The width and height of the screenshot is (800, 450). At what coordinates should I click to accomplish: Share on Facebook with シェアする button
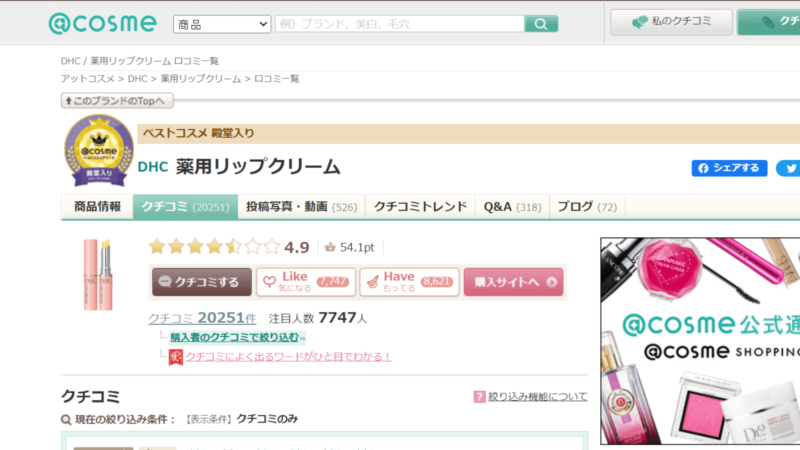coord(729,168)
